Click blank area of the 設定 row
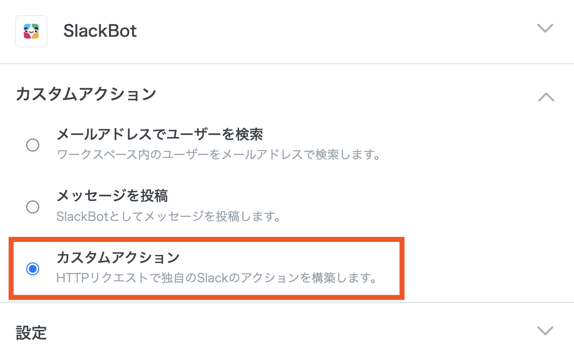The image size is (574, 363). coord(286,333)
